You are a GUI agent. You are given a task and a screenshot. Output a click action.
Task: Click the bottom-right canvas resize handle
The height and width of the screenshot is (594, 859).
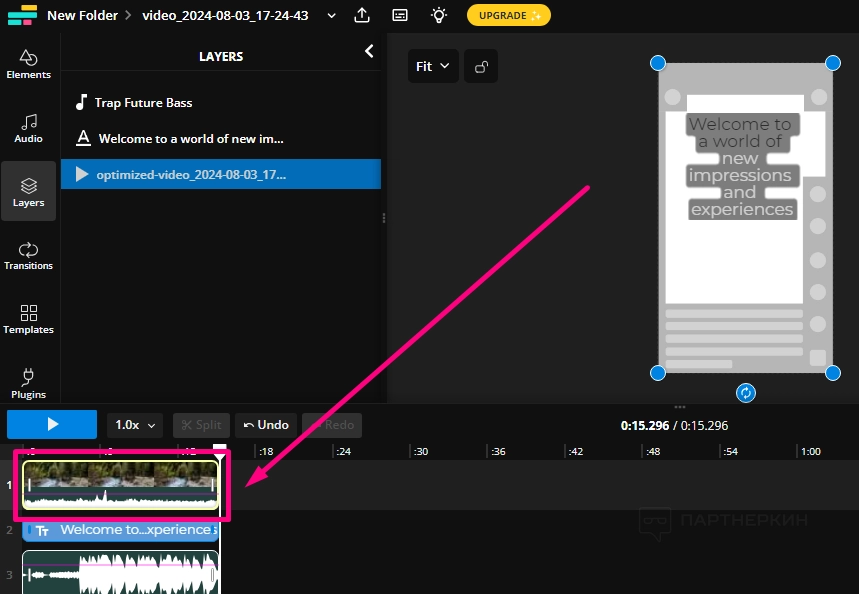(x=833, y=373)
